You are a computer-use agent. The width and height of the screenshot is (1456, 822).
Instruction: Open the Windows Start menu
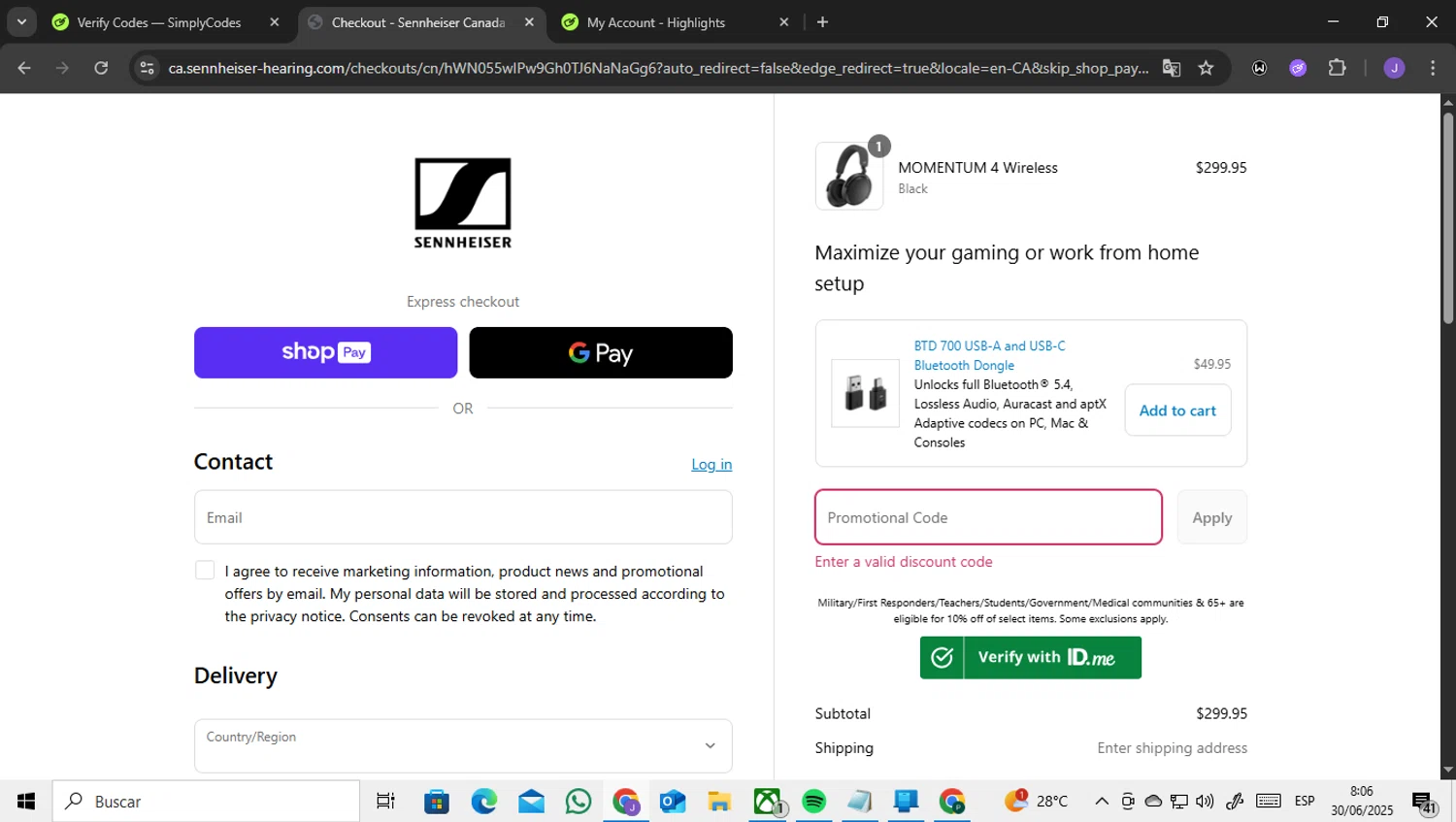[26, 802]
